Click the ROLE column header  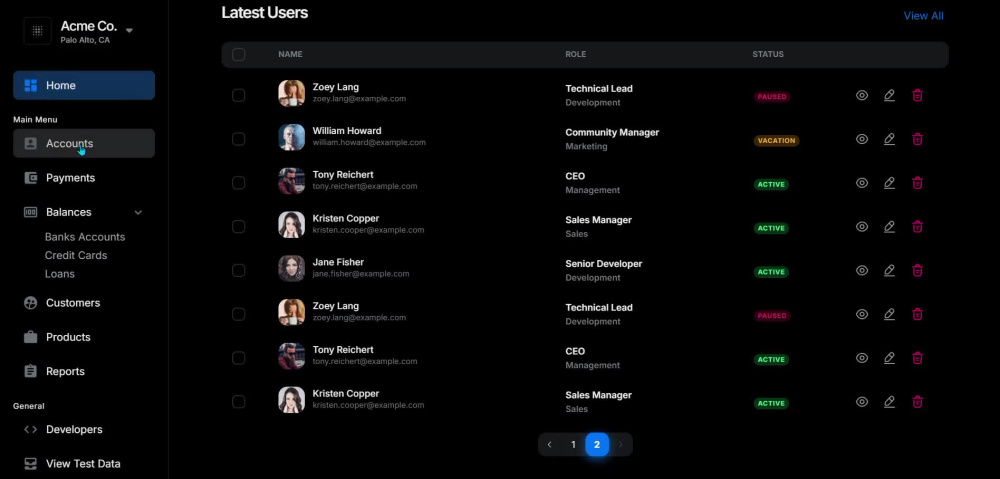[x=575, y=54]
